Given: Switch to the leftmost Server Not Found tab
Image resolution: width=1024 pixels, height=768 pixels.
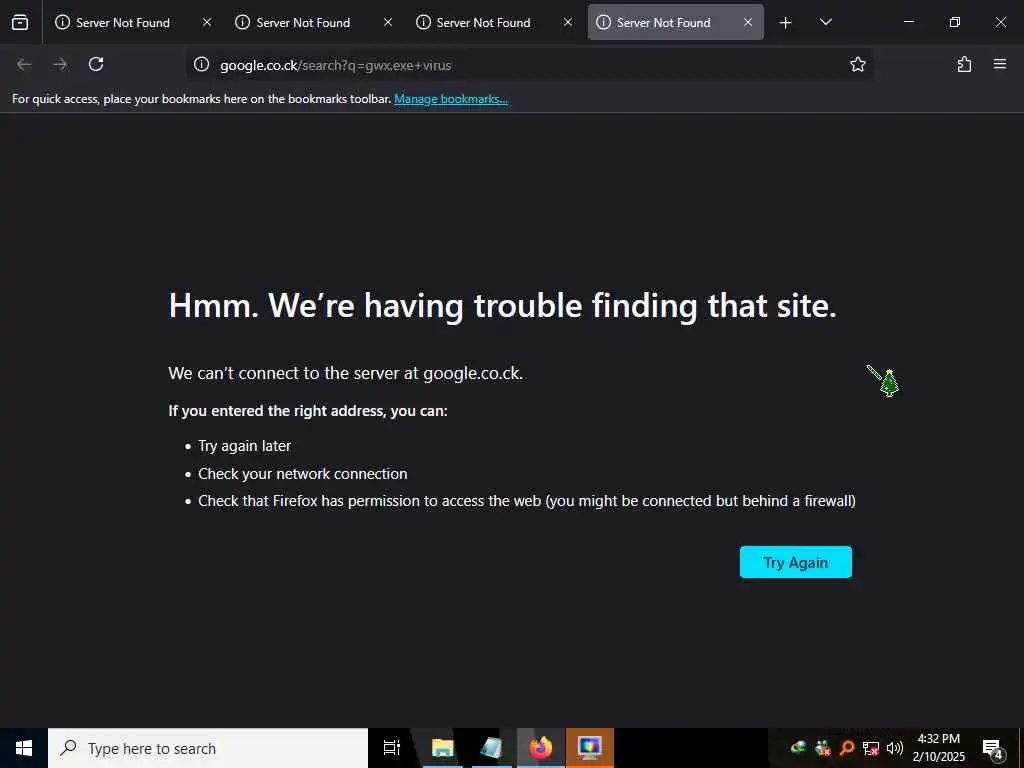Looking at the screenshot, I should click(x=133, y=22).
